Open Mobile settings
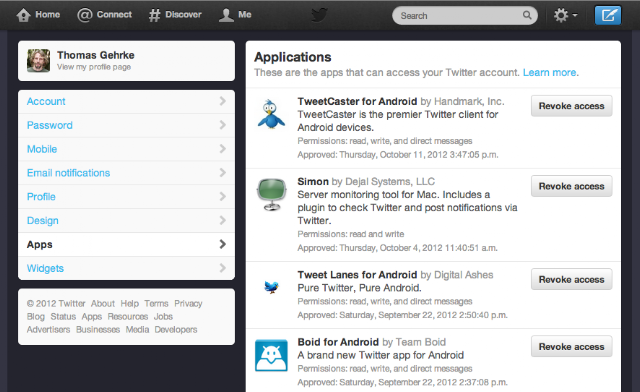The image size is (640, 392). (x=127, y=149)
